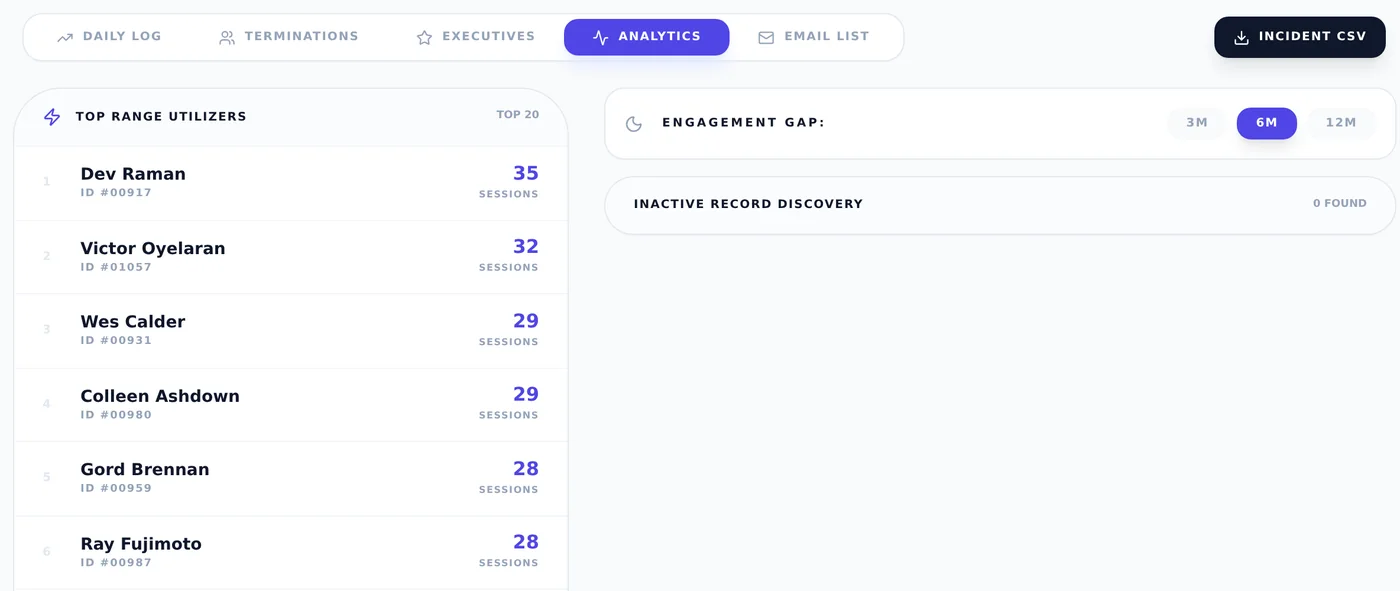The image size is (1400, 591).
Task: Click Dev Raman's 35 sessions count
Action: pyautogui.click(x=526, y=173)
